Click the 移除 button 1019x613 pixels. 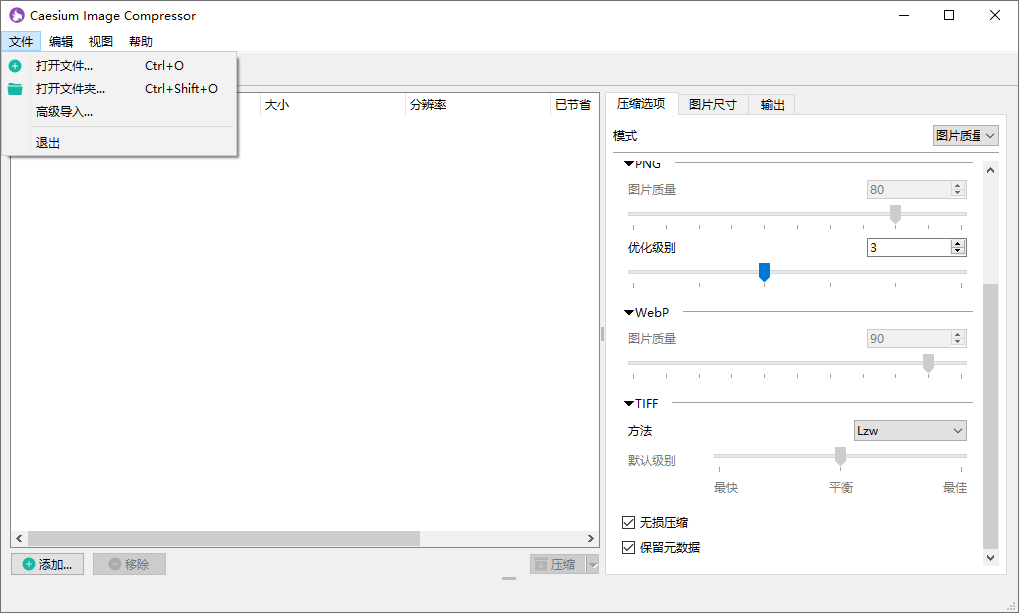129,564
